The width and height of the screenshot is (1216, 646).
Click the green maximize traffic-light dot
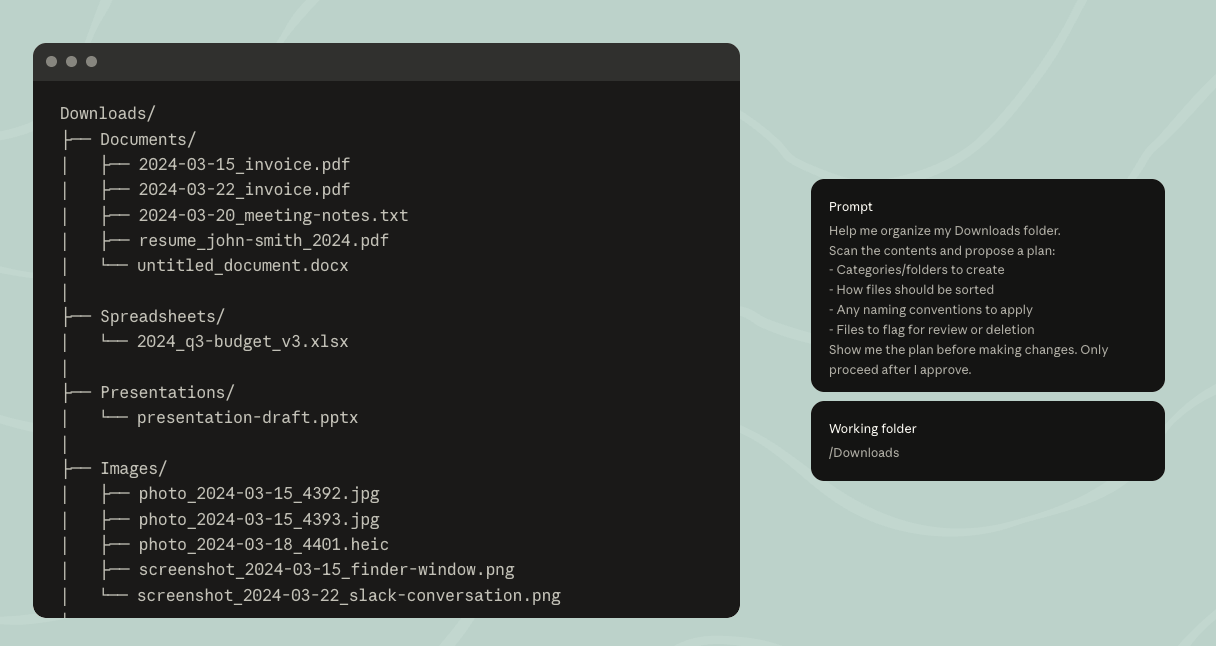point(91,61)
